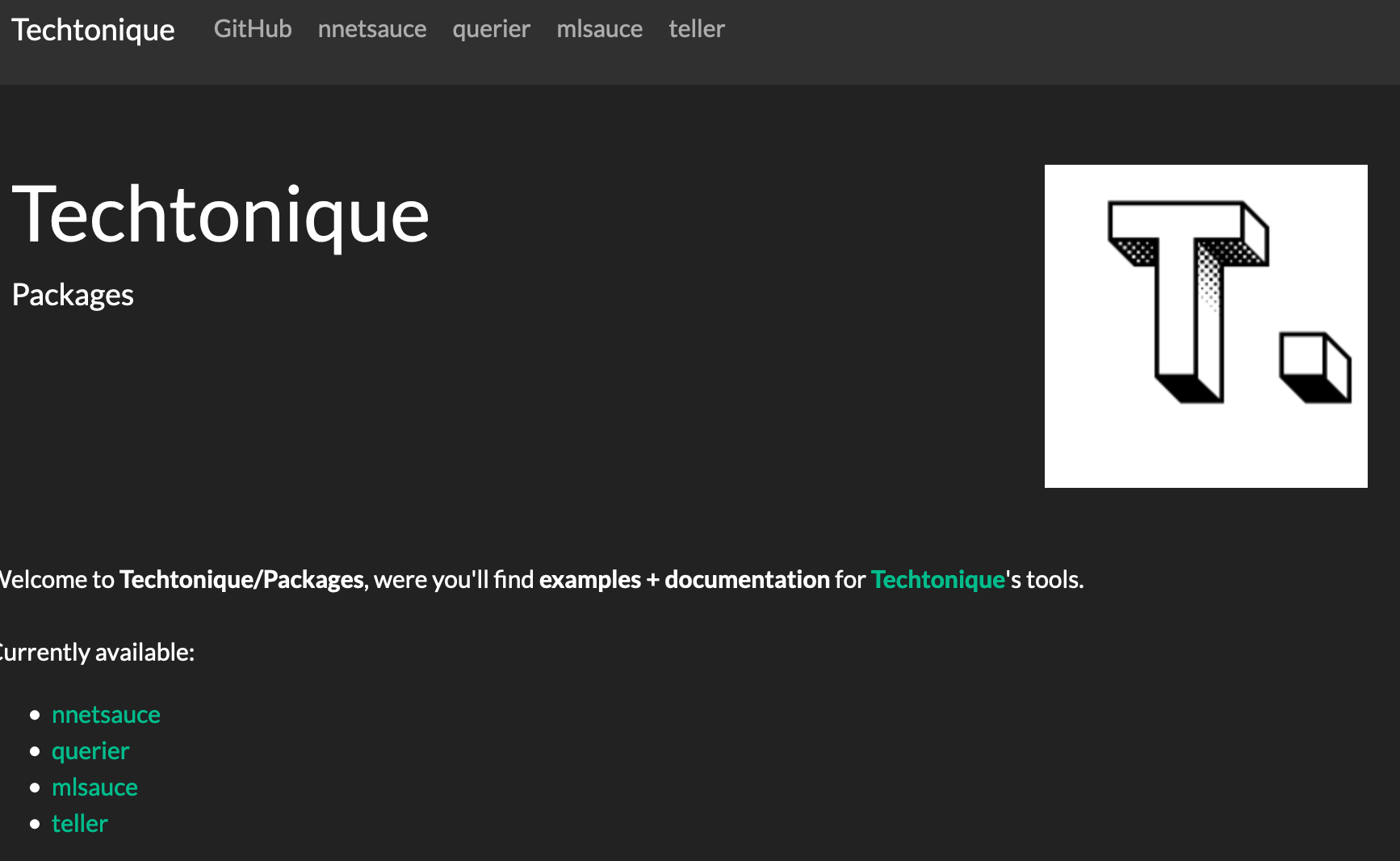The width and height of the screenshot is (1400, 861).
Task: Click the green Techtonique link in the welcome sentence
Action: (937, 579)
